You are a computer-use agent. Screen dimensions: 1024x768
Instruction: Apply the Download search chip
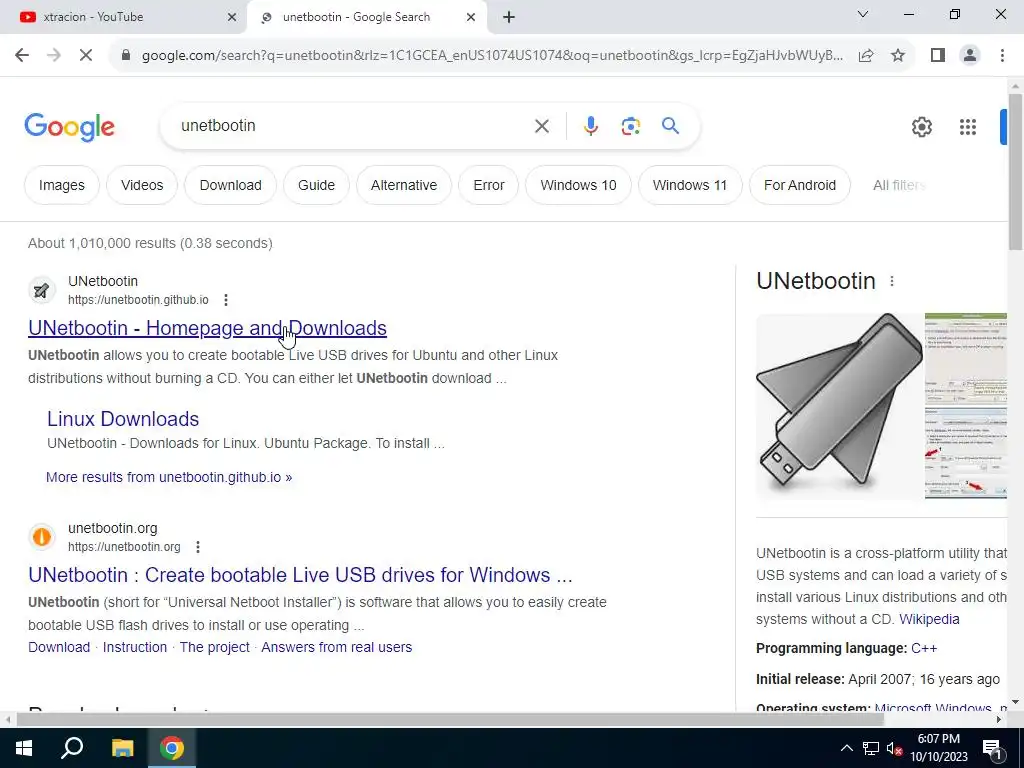tap(231, 185)
